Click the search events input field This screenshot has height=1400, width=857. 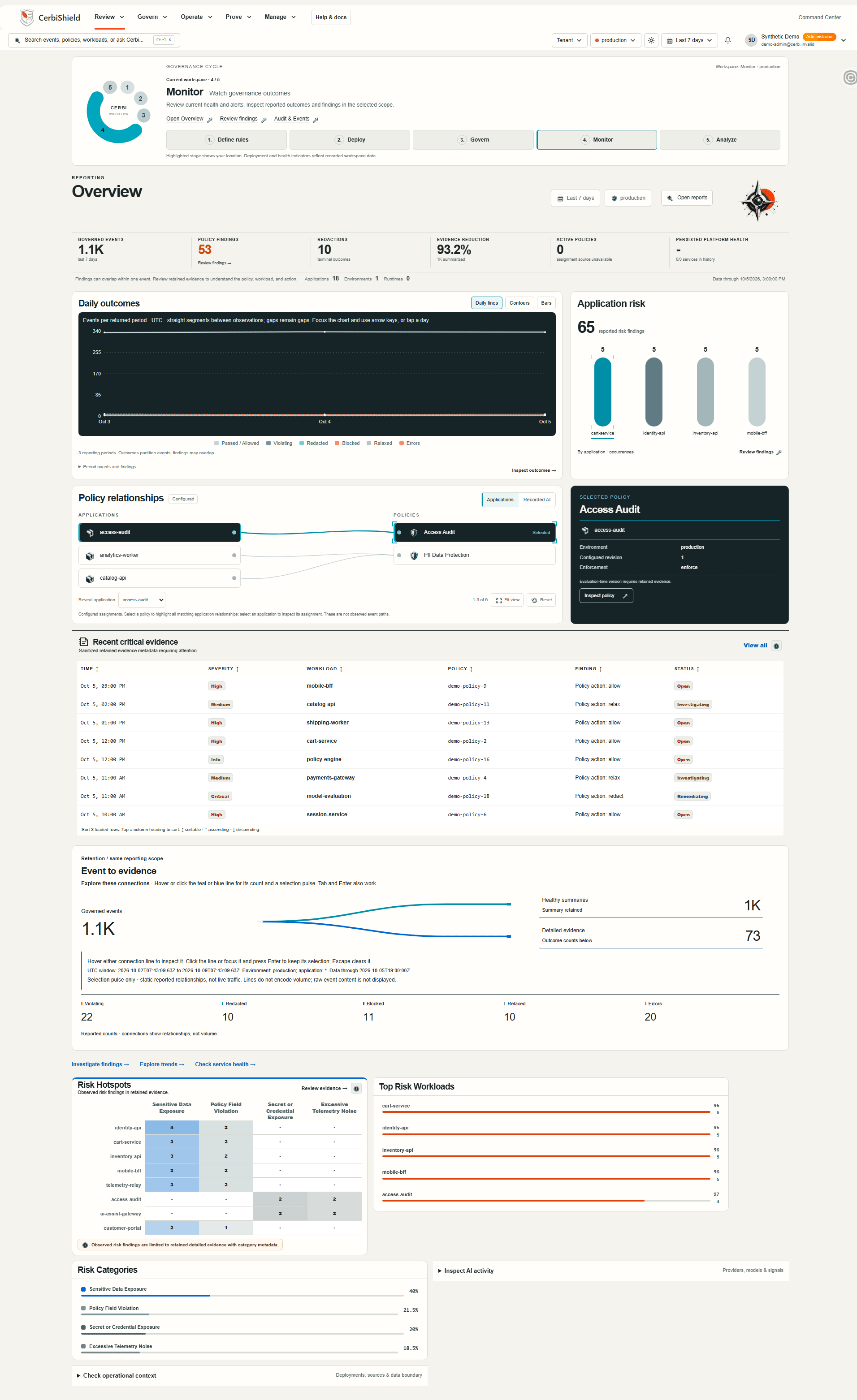pos(94,40)
